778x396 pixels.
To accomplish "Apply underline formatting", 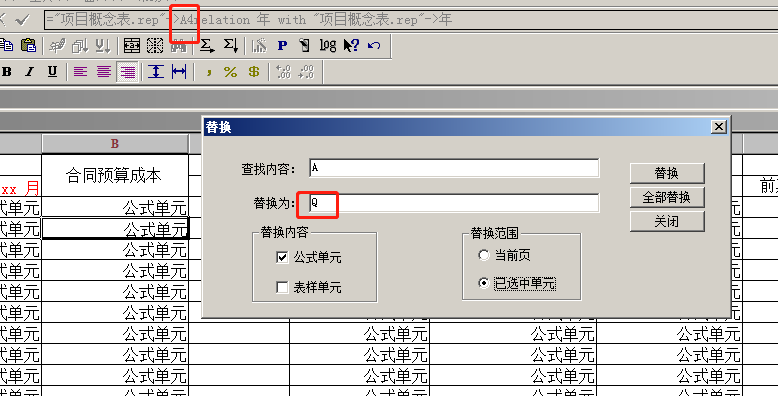I will coord(52,72).
